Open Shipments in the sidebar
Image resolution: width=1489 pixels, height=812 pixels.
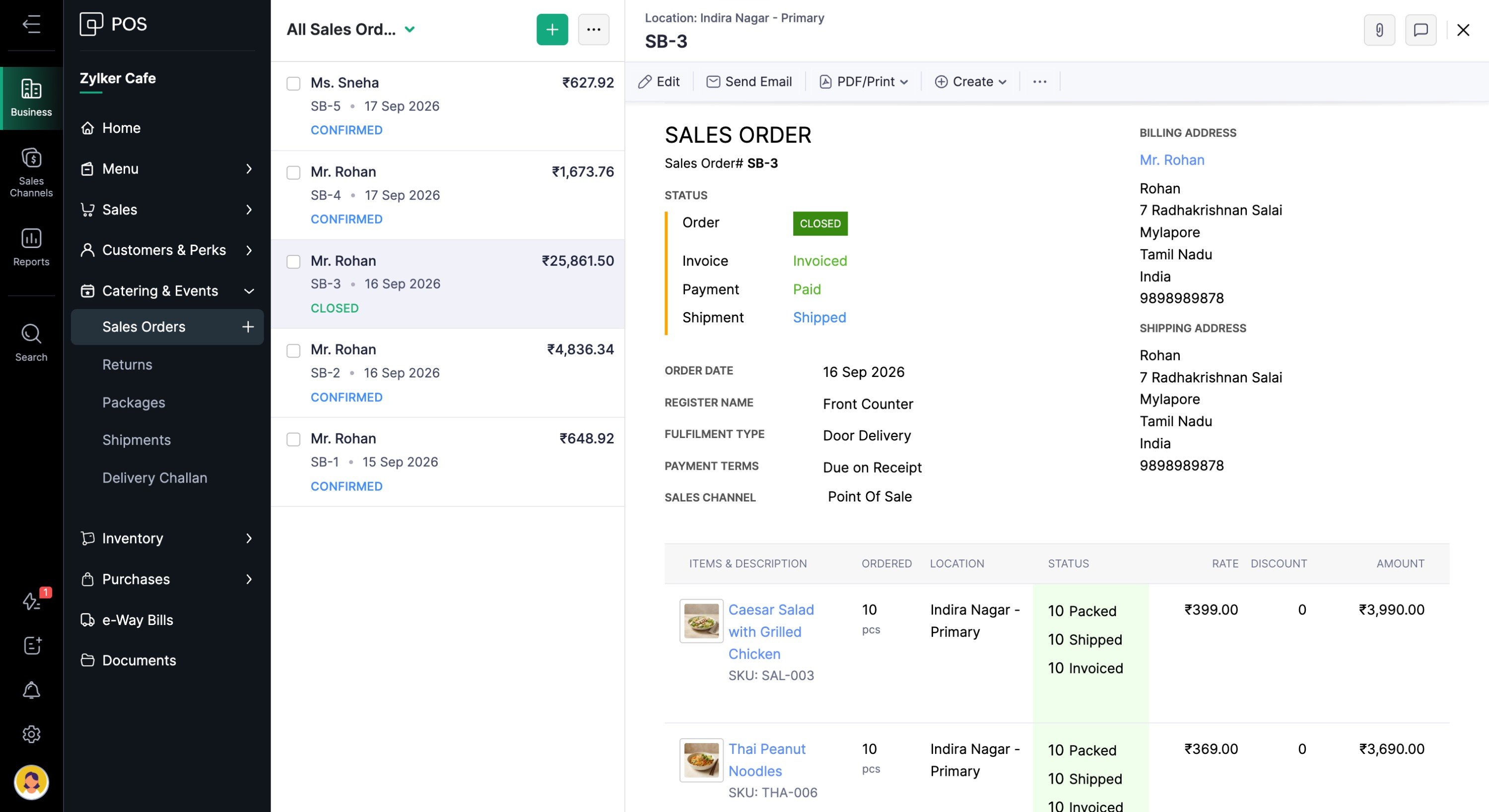coord(136,439)
